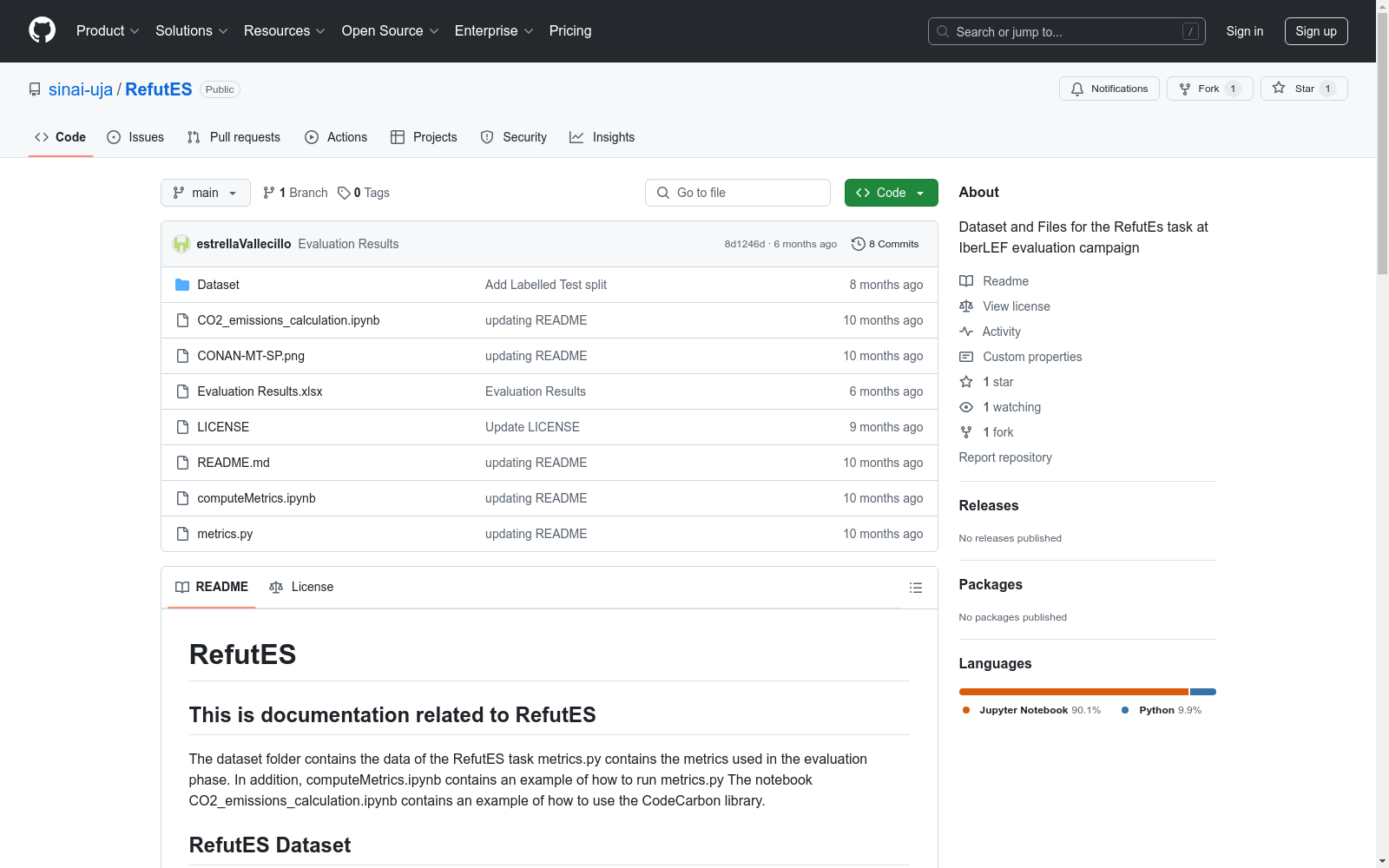This screenshot has width=1389, height=868.
Task: Click the Activity pulse icon
Action: [966, 332]
